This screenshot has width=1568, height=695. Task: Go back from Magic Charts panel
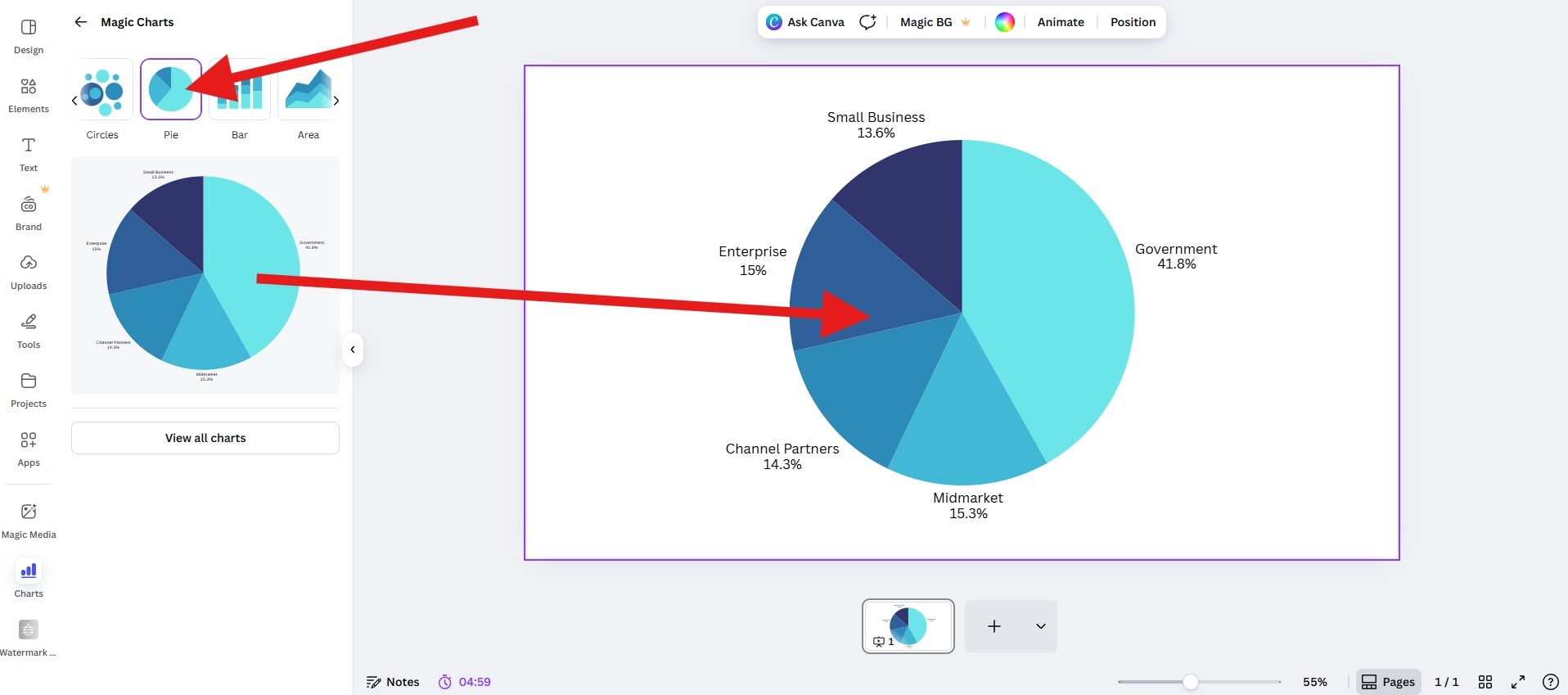81,22
